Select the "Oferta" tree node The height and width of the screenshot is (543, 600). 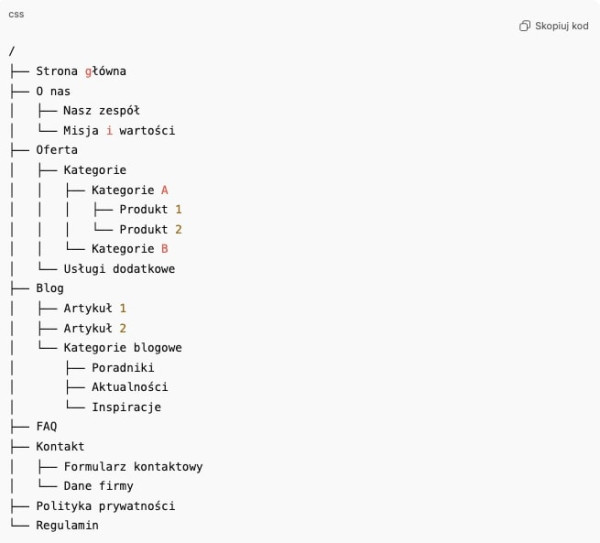pos(57,150)
